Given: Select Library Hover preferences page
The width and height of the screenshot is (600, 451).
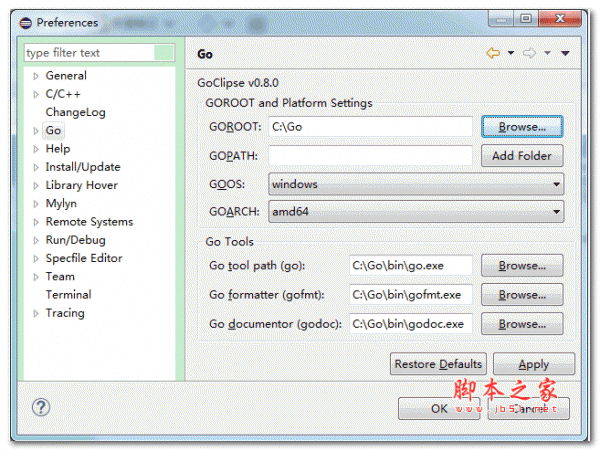Looking at the screenshot, I should click(81, 185).
